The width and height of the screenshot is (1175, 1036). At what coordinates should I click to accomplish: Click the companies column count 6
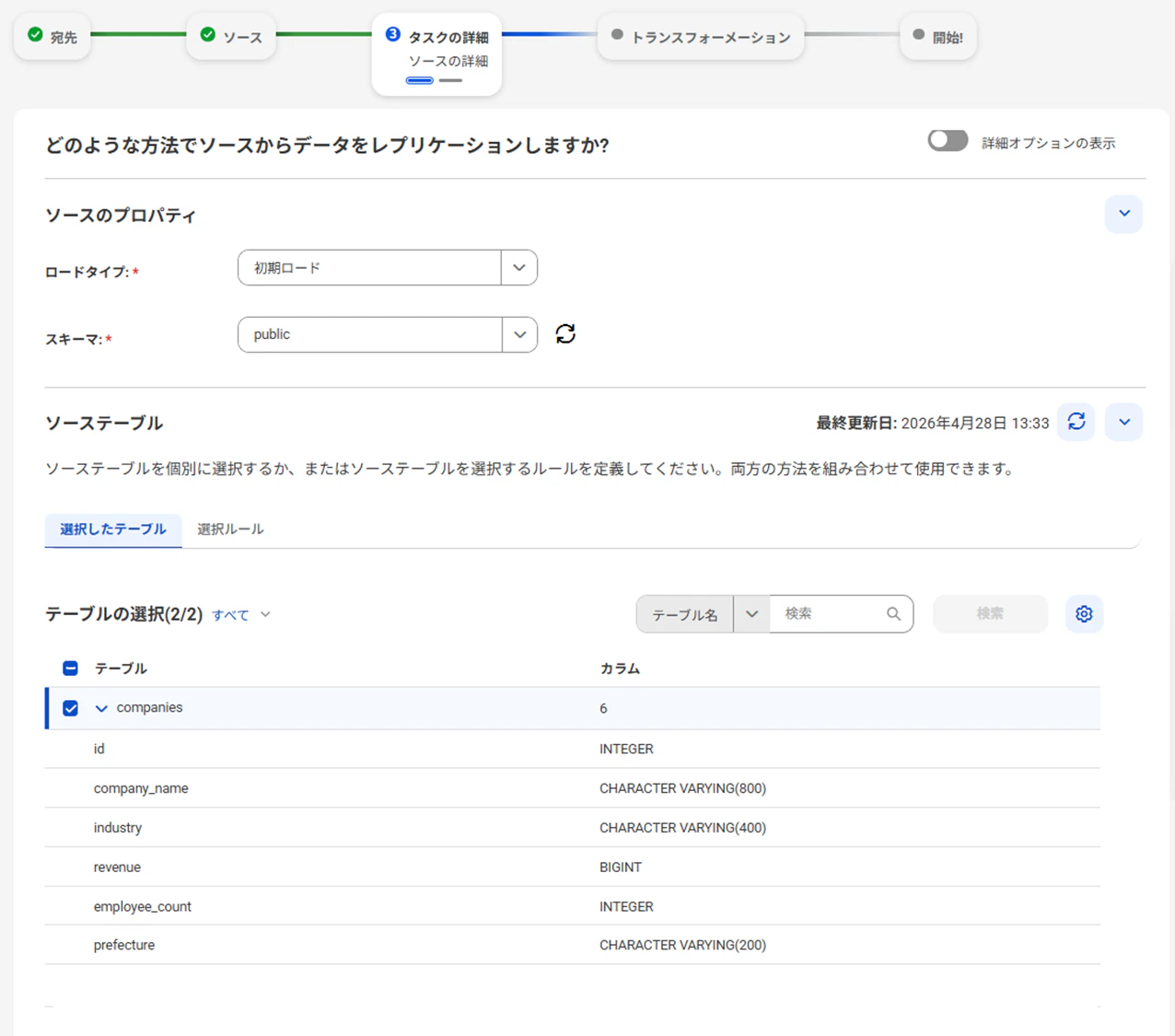(x=603, y=708)
